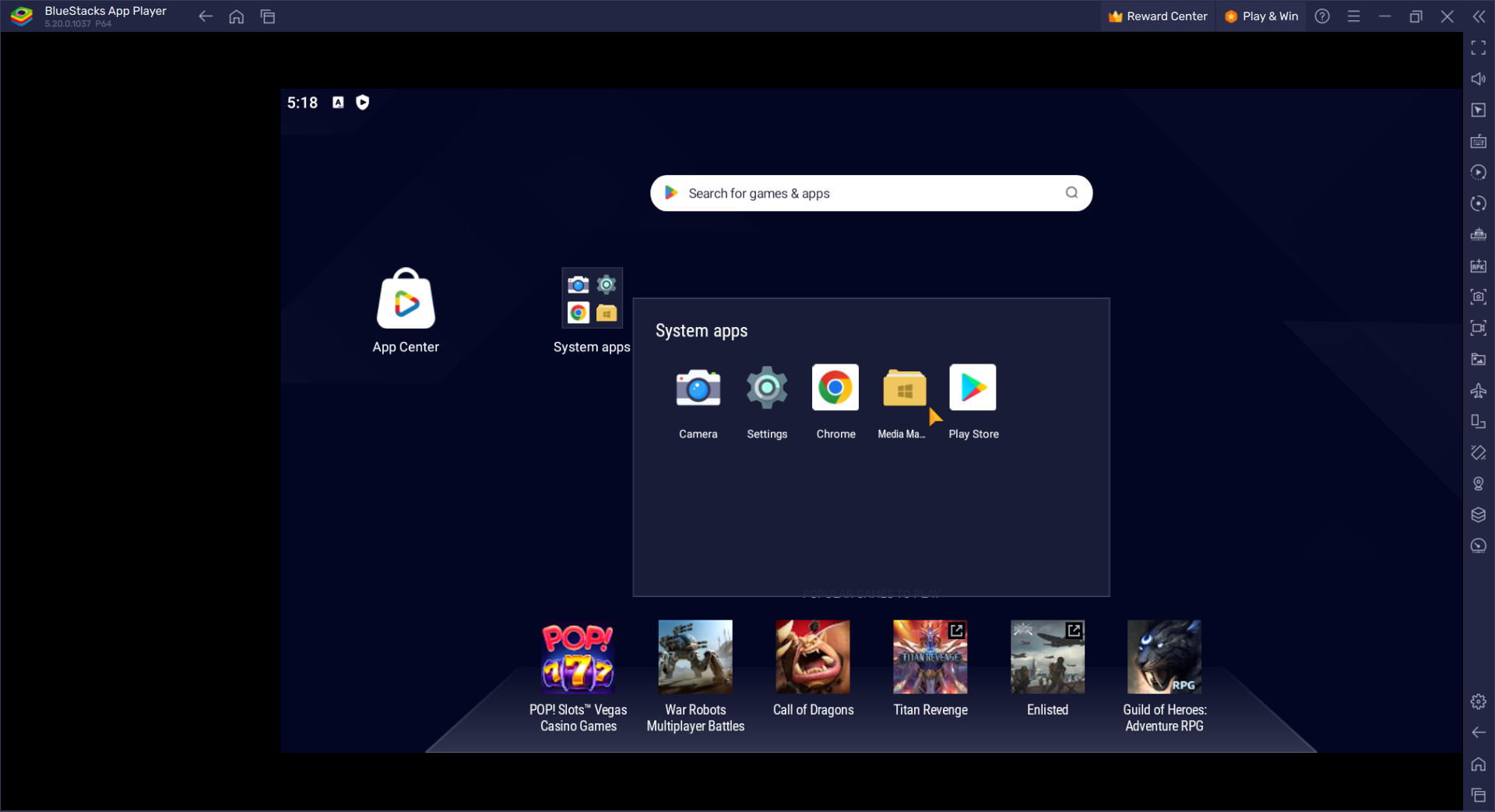This screenshot has height=812, width=1495.
Task: Click the install APK icon in sidebar
Action: coord(1479,266)
